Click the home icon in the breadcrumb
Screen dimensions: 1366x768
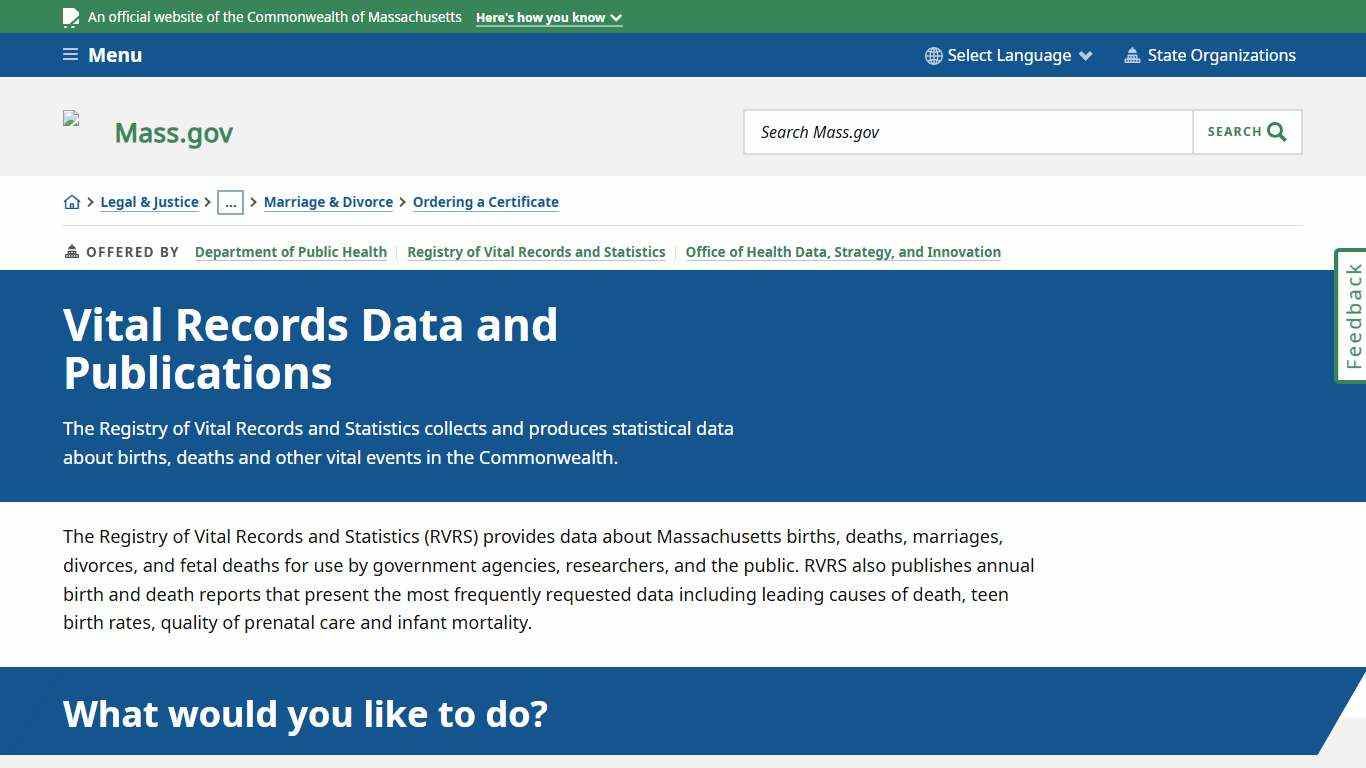pos(72,202)
